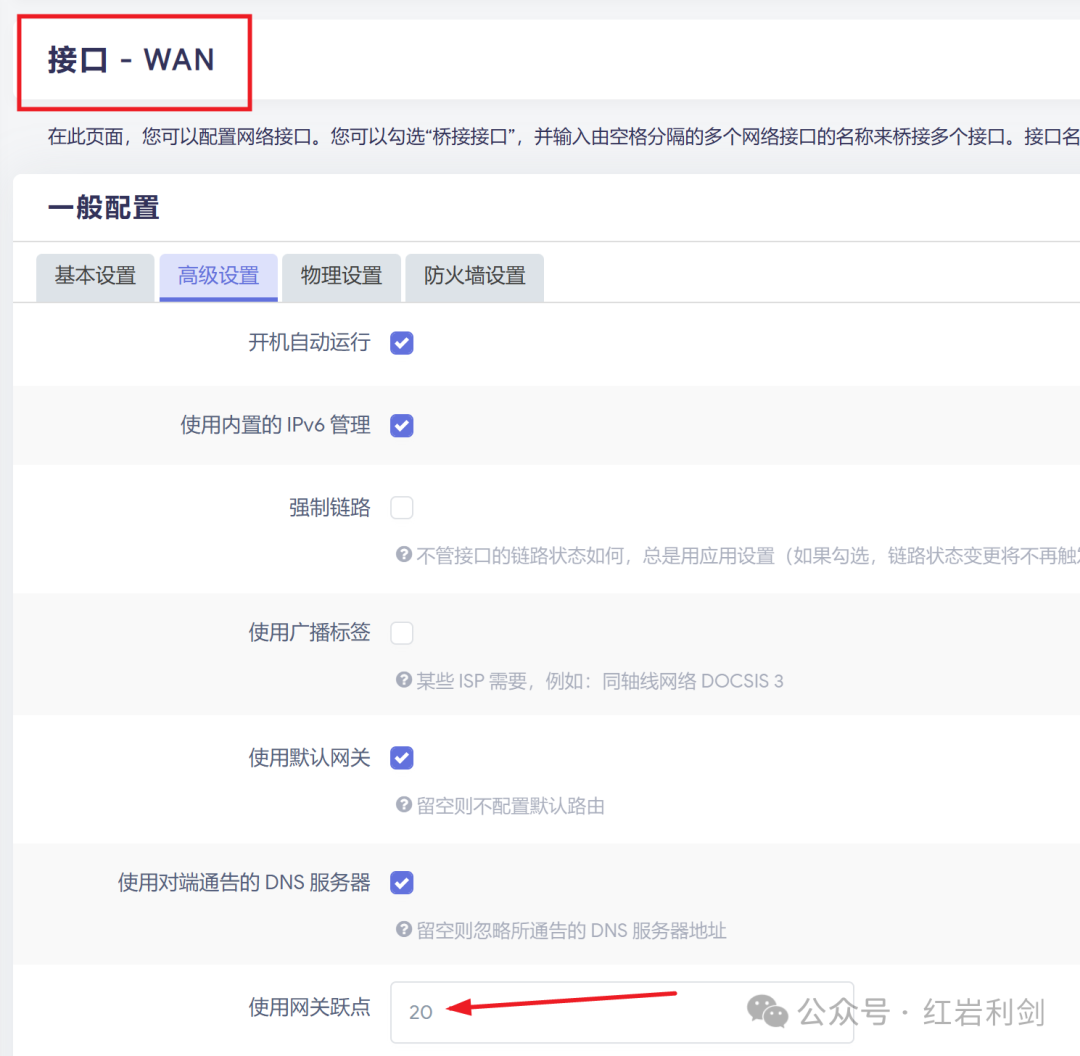Uncheck 使用内置的 IPv6 管理 checkbox
Image resolution: width=1080 pixels, height=1056 pixels.
tap(402, 426)
